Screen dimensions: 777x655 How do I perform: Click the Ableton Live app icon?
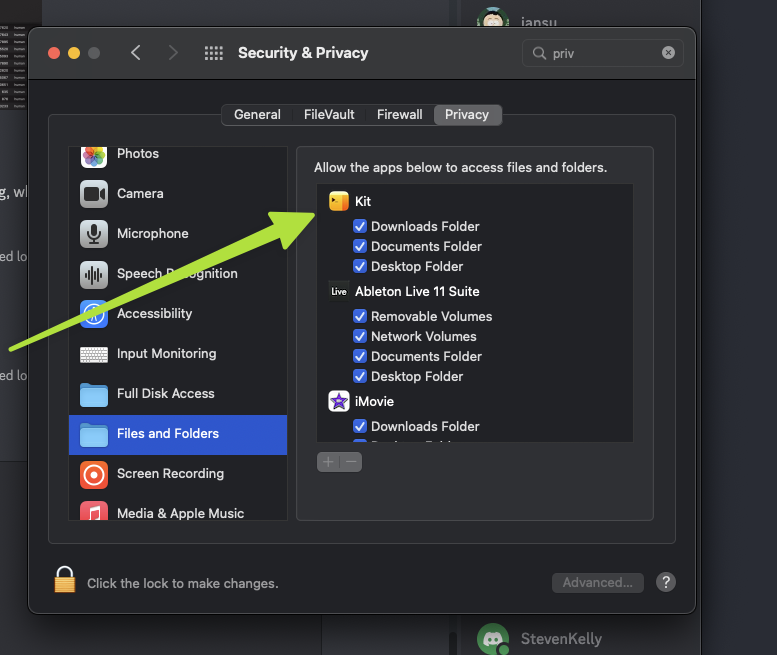[x=339, y=291]
